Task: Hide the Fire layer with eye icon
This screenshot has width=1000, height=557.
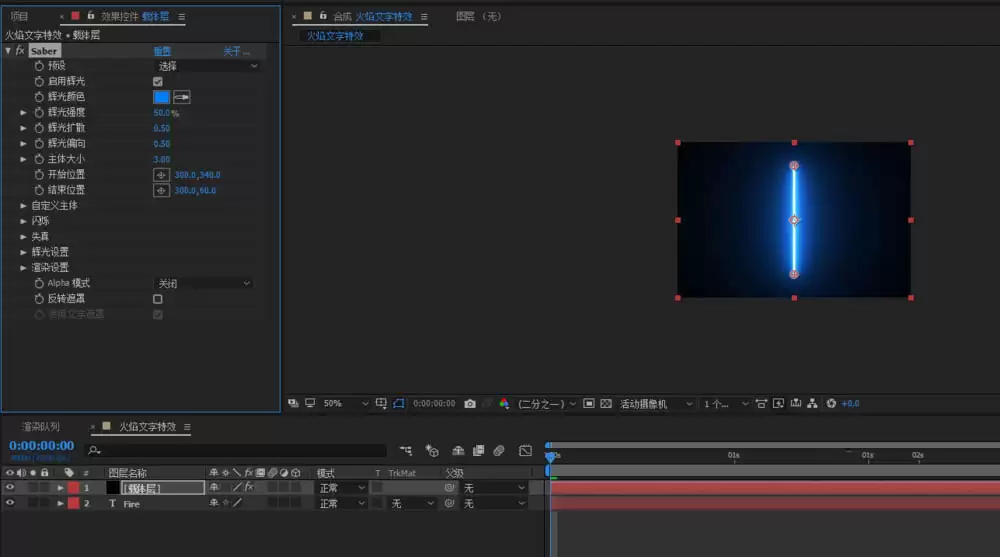Action: pos(10,503)
